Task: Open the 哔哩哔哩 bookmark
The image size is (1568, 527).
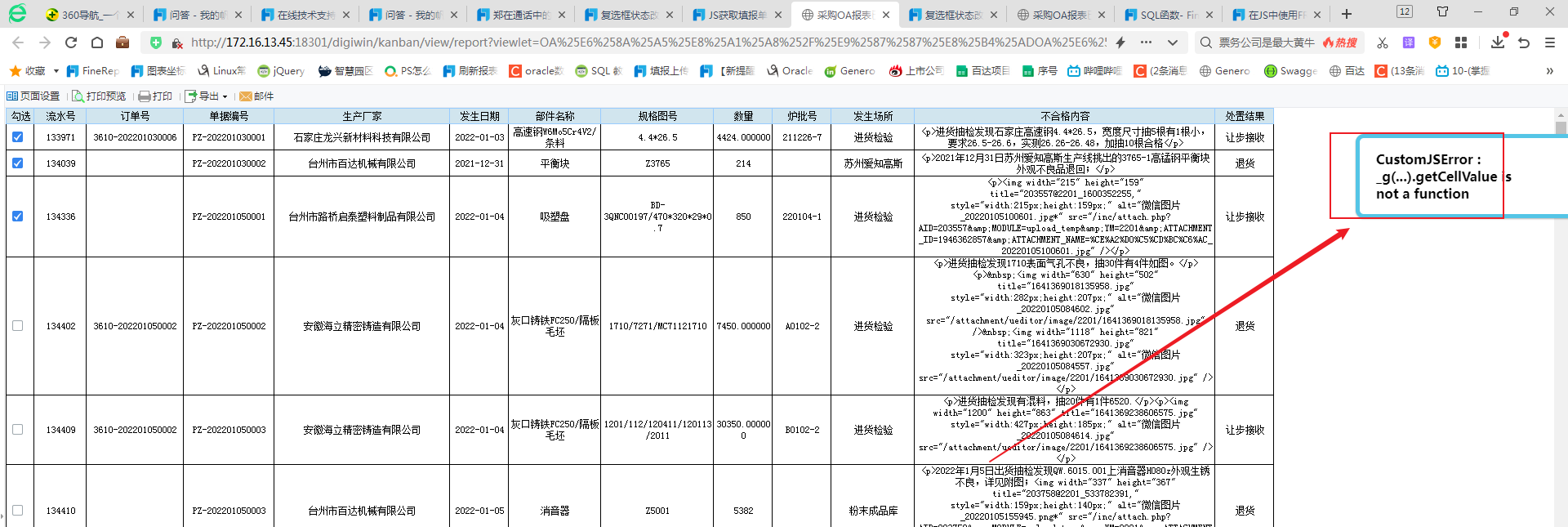Action: (1095, 71)
